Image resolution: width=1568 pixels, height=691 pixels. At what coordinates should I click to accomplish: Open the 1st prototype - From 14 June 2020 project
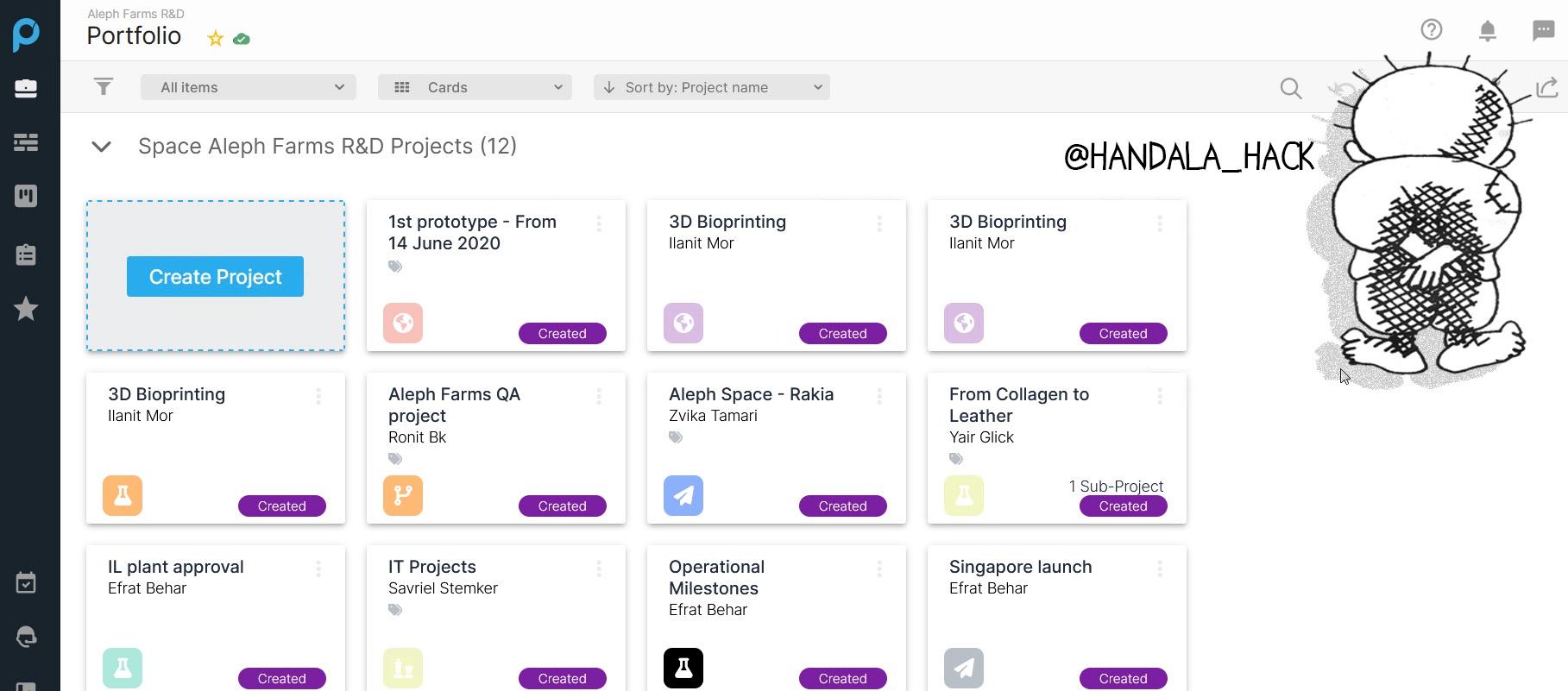point(472,232)
